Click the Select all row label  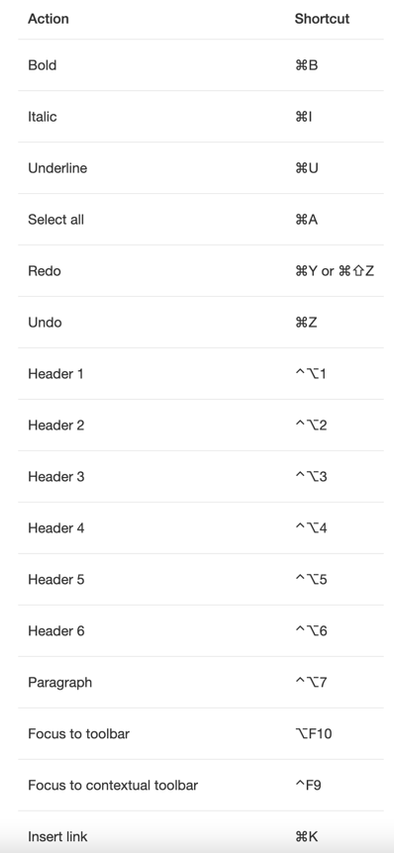(x=56, y=219)
